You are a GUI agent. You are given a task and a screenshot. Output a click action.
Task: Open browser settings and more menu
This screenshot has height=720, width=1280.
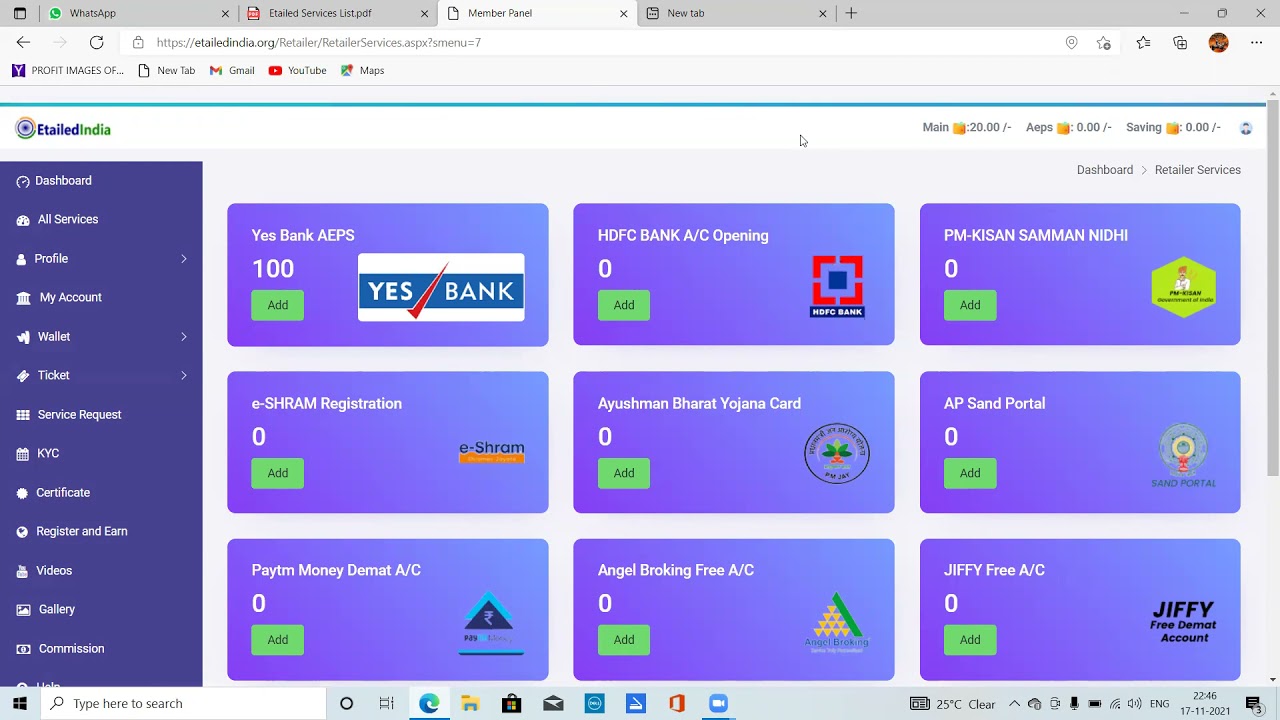point(1256,43)
